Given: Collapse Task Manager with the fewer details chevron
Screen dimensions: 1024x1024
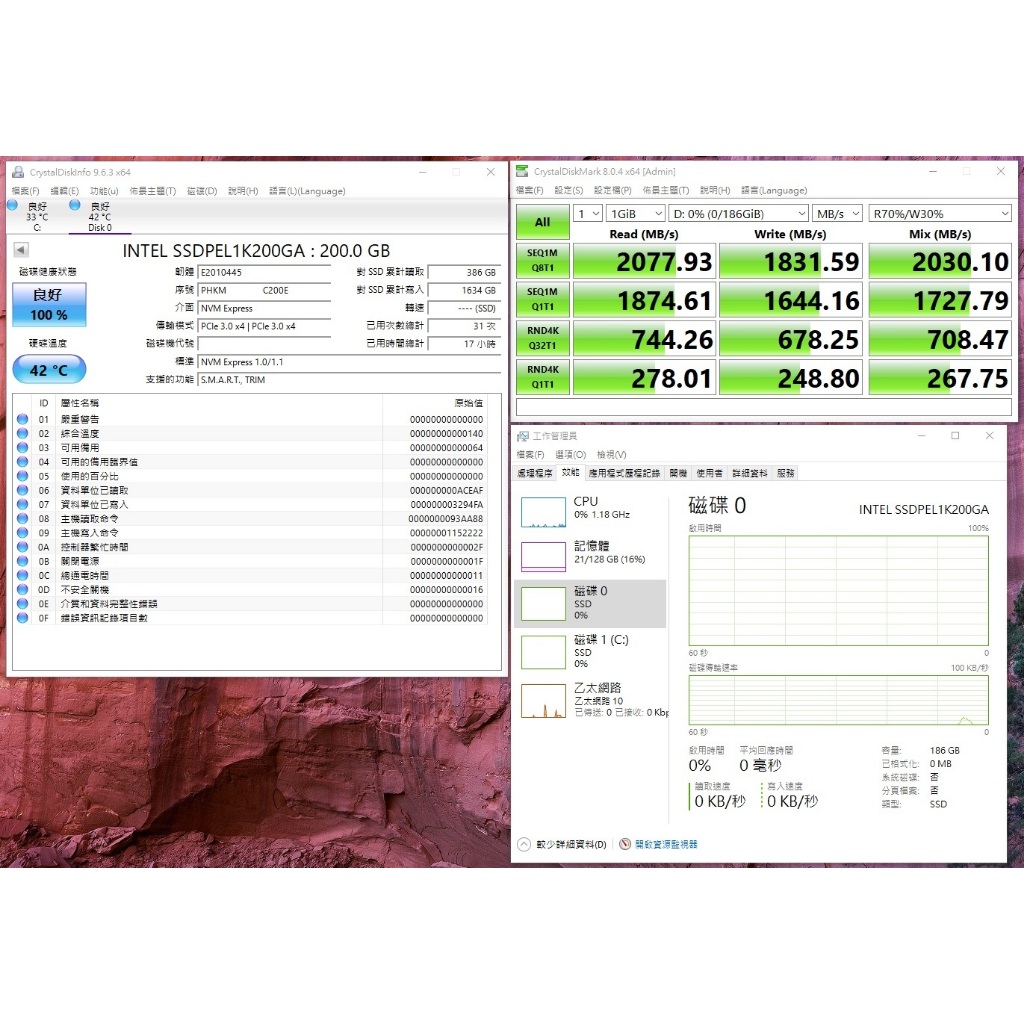Looking at the screenshot, I should pyautogui.click(x=524, y=844).
